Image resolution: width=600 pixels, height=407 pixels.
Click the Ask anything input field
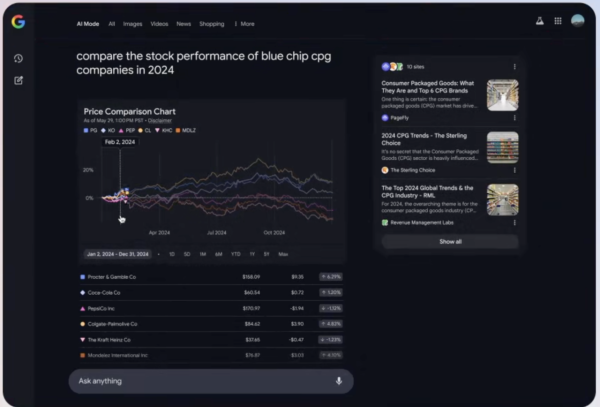pyautogui.click(x=200, y=381)
